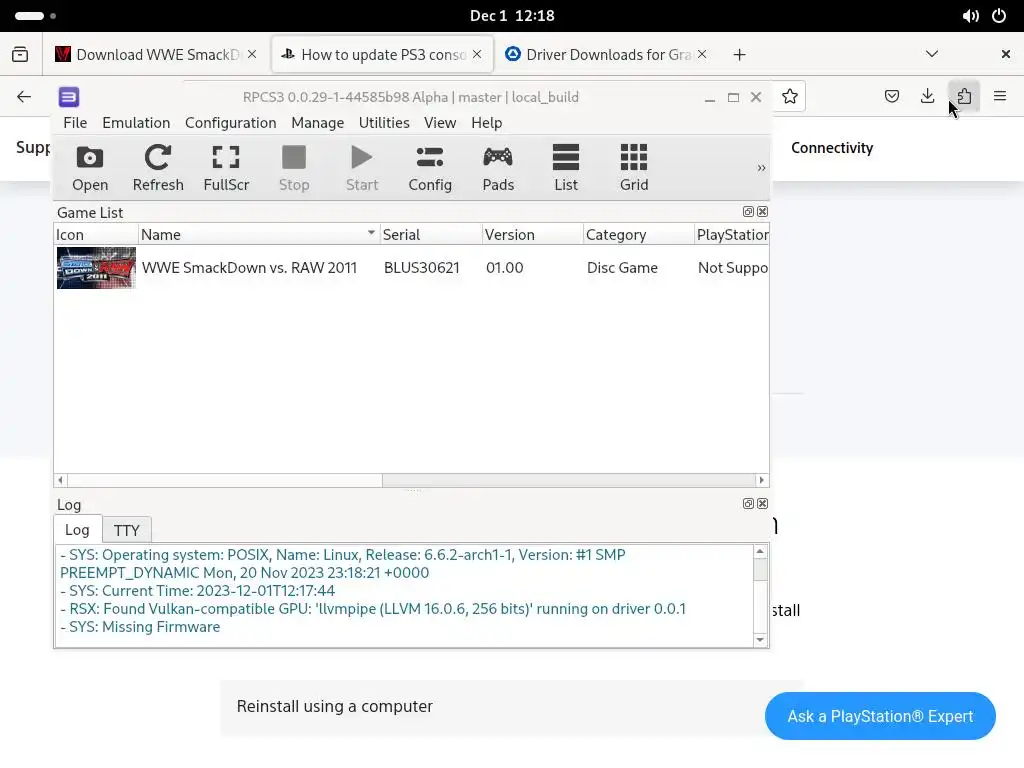Click the SYS: Current Time log line
Screen dimensions: 1024x768
(198, 591)
